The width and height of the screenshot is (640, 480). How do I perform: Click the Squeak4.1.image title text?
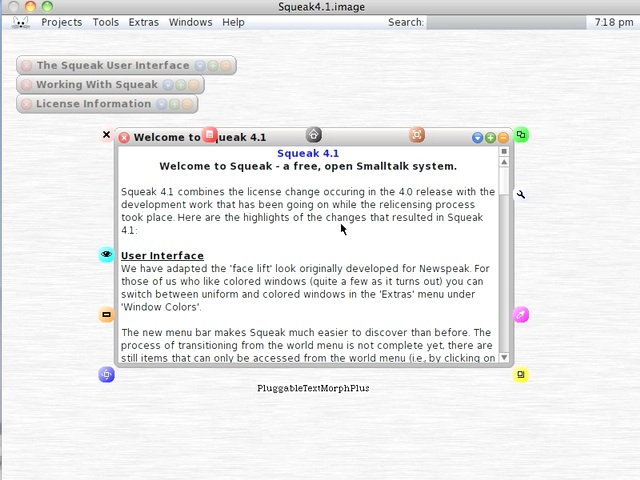(322, 7)
